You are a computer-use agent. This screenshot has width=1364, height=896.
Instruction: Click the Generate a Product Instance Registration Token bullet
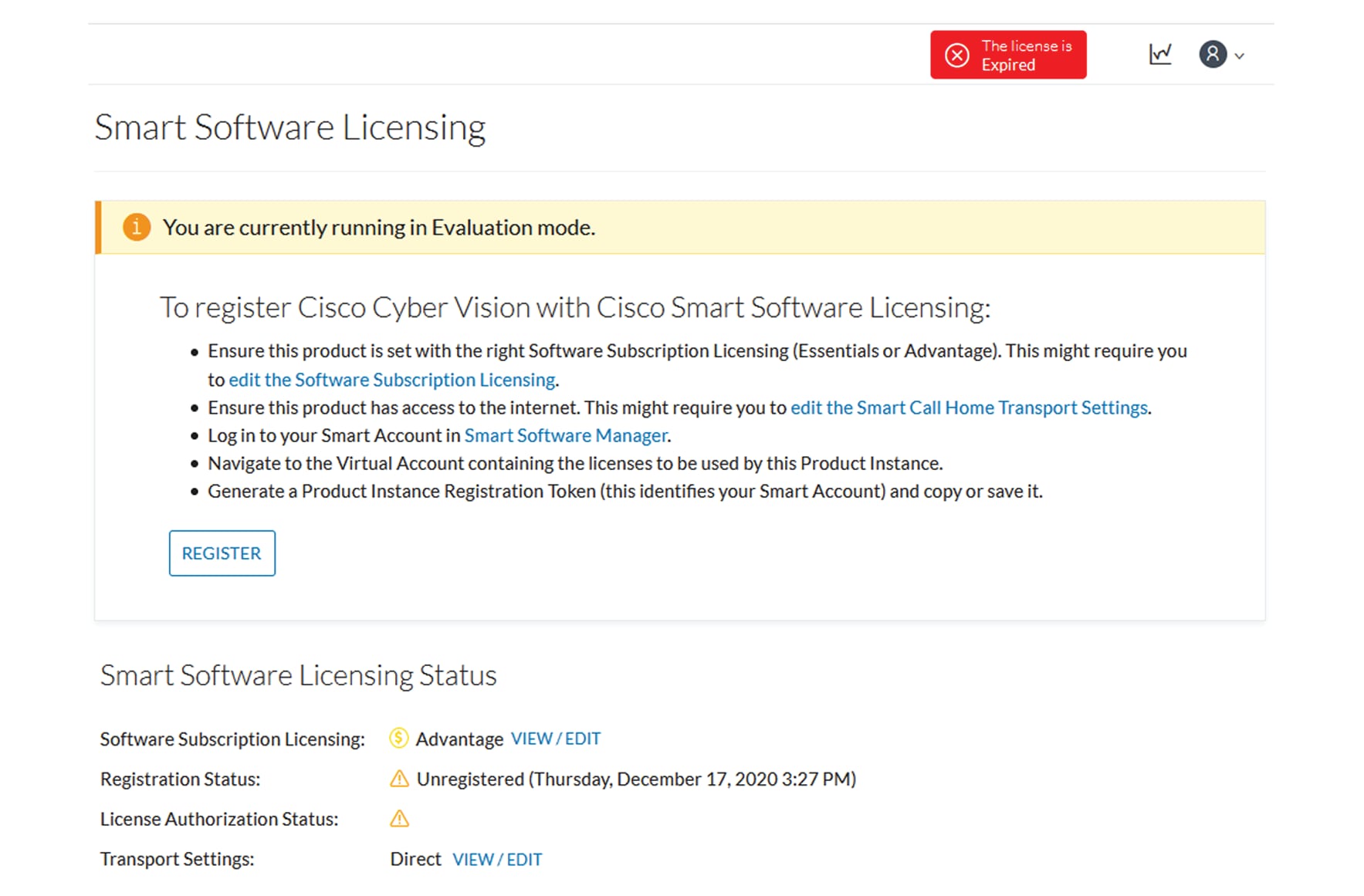[625, 491]
